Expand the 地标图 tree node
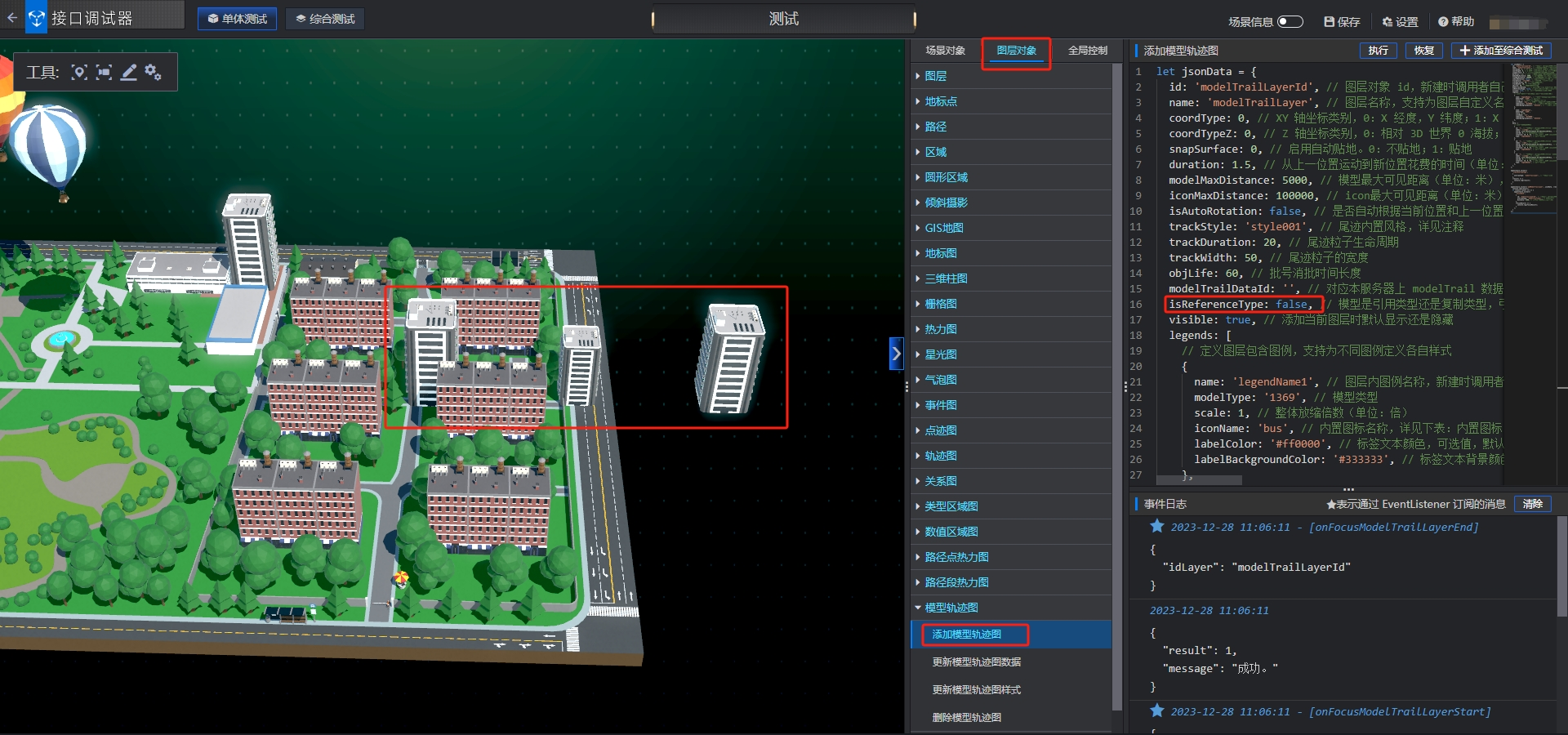The image size is (1568, 735). (1011, 253)
